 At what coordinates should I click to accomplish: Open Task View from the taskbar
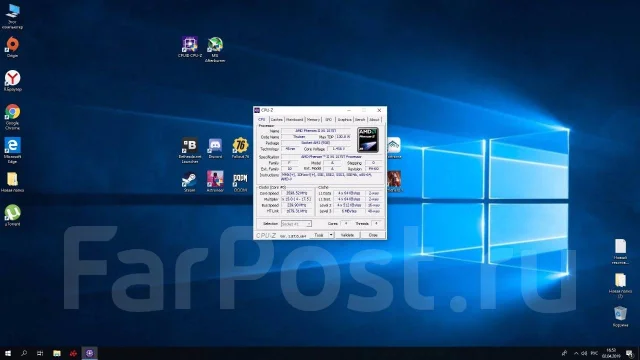point(40,353)
